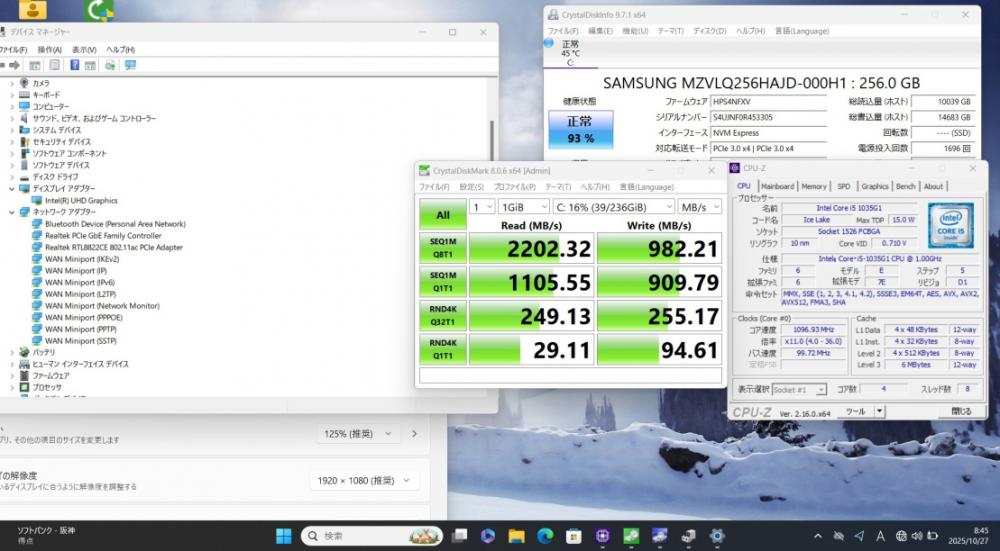Click the chevron beside the 125% scale dropdown
The image size is (1000, 551).
click(415, 434)
